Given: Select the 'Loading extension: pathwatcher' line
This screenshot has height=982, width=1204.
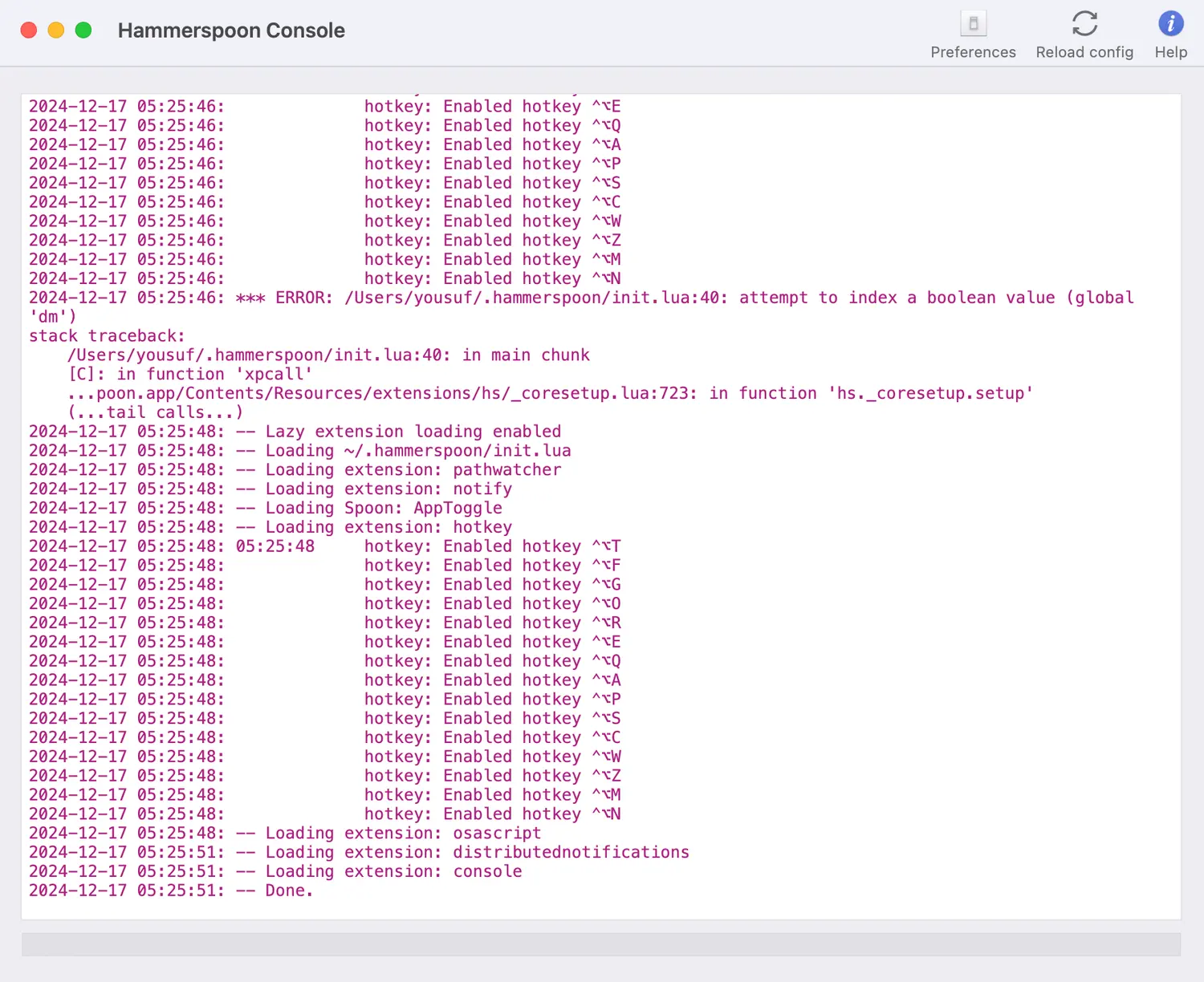Looking at the screenshot, I should (295, 470).
